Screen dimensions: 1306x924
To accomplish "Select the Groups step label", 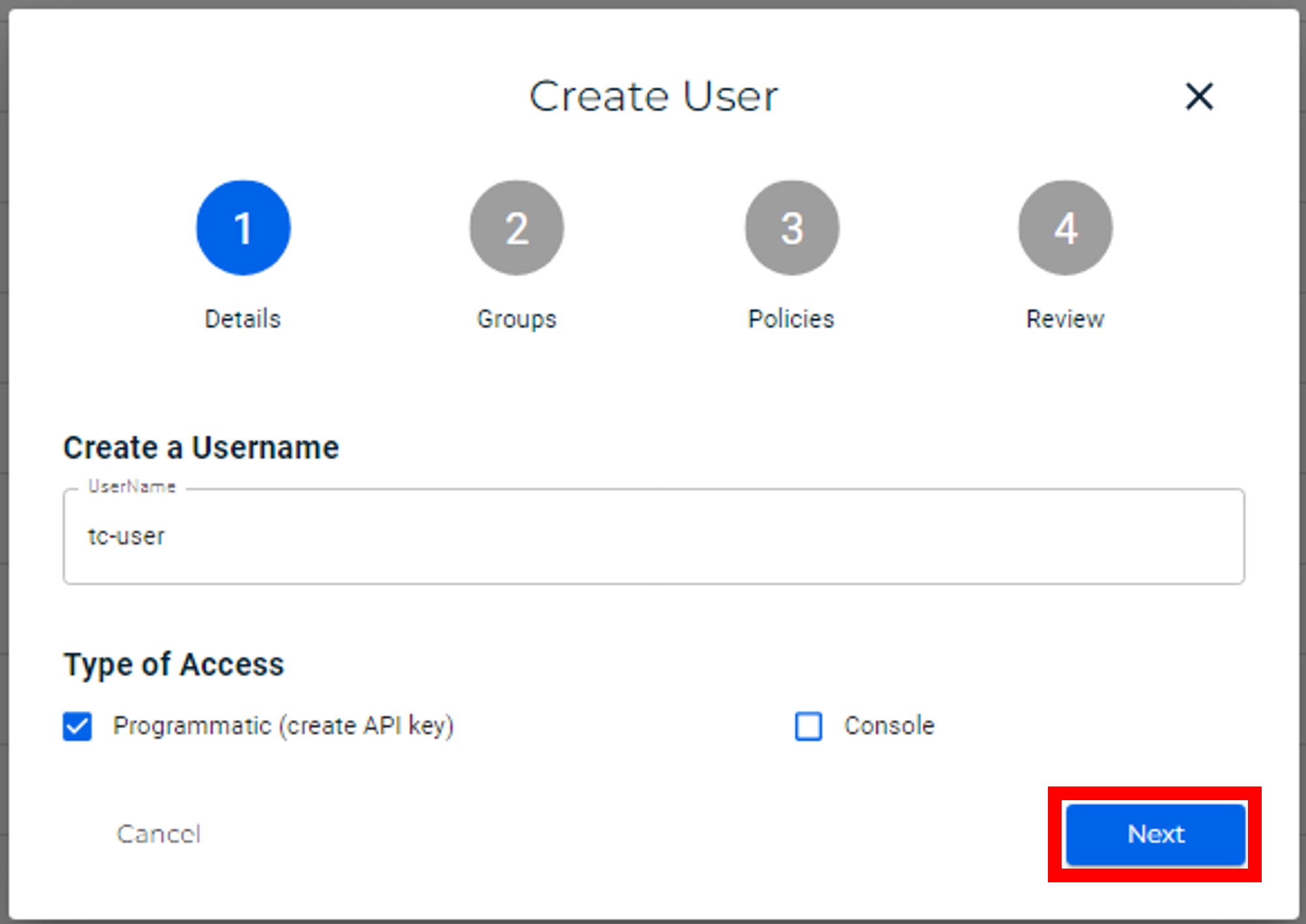I will pos(517,319).
